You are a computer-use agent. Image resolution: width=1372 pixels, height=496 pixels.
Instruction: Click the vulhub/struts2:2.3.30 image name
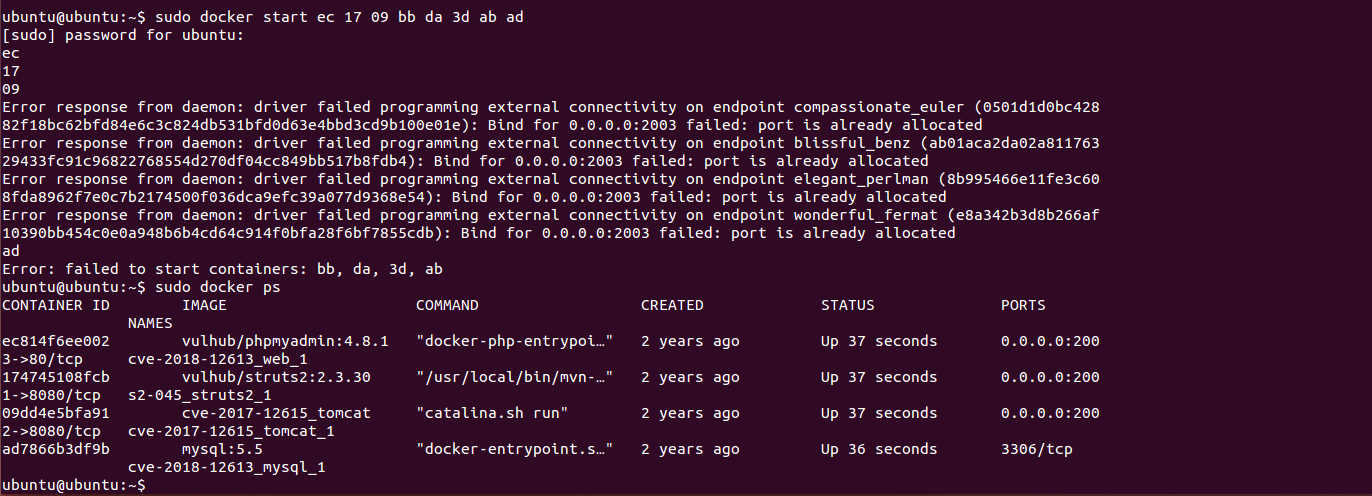point(276,378)
